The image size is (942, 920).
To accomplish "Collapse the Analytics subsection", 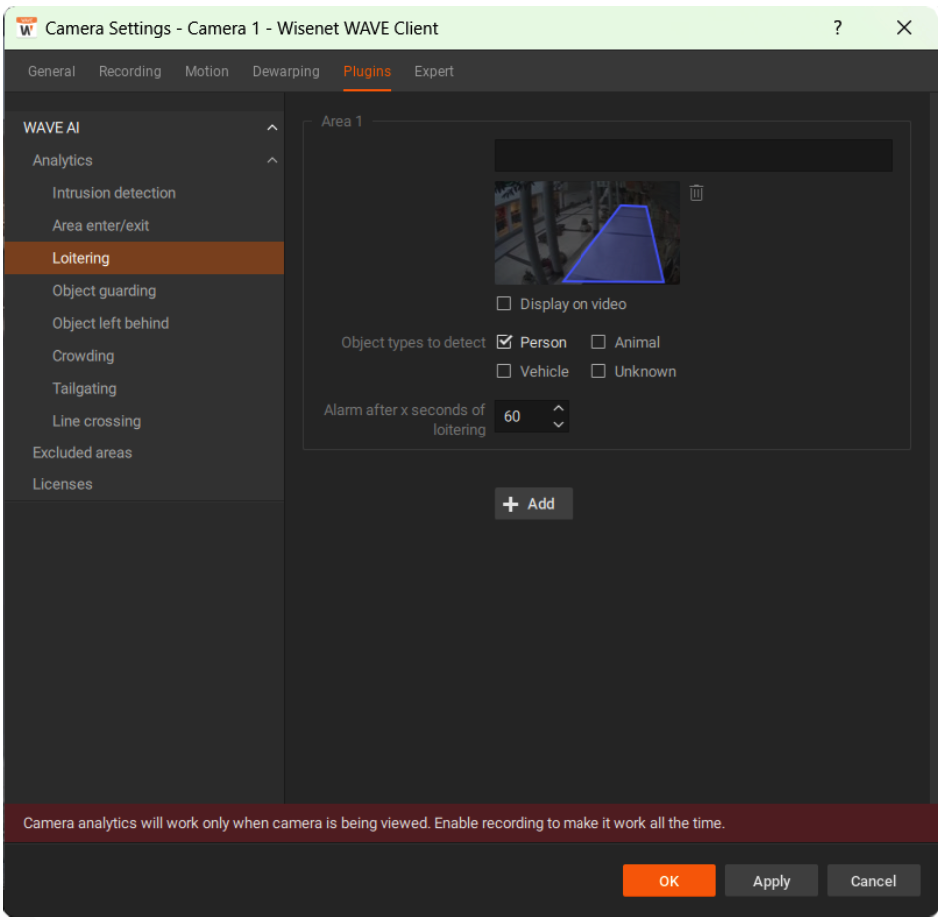I will tap(272, 160).
